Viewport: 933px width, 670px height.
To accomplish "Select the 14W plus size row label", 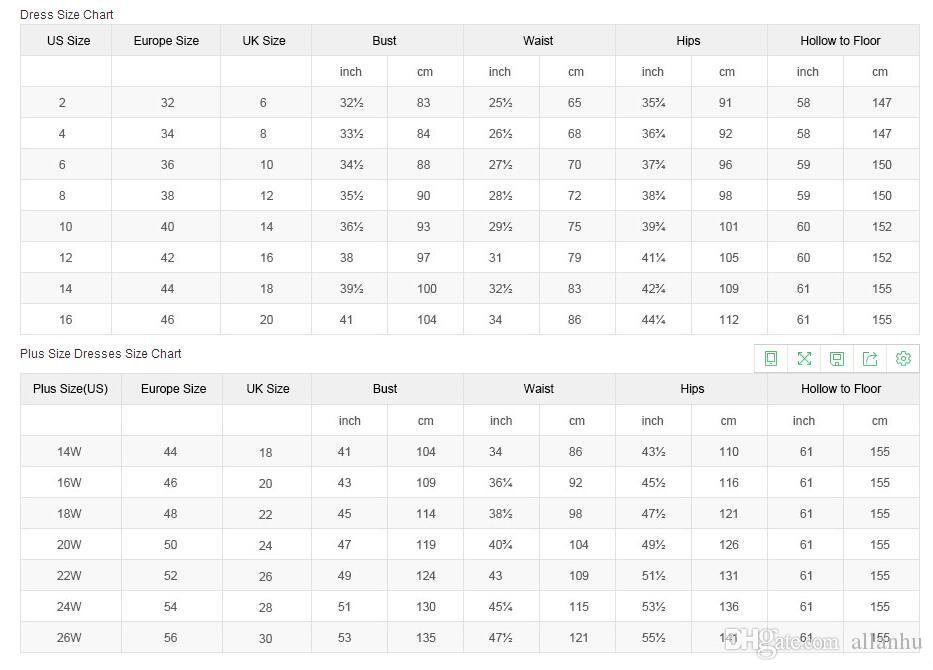I will (x=69, y=452).
